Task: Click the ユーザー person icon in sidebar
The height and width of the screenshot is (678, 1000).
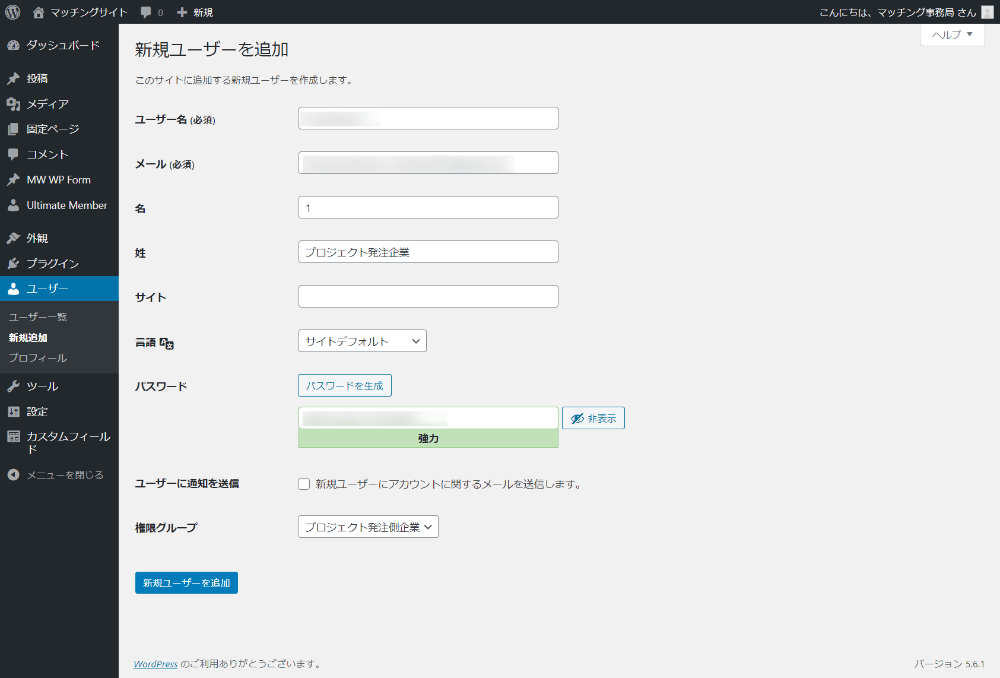Action: [13, 289]
